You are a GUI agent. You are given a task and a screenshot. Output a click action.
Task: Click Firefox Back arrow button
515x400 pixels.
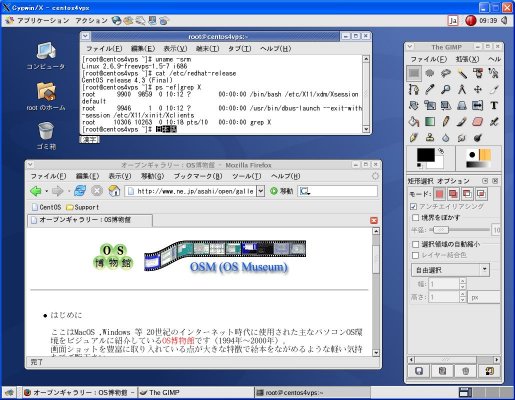36,191
